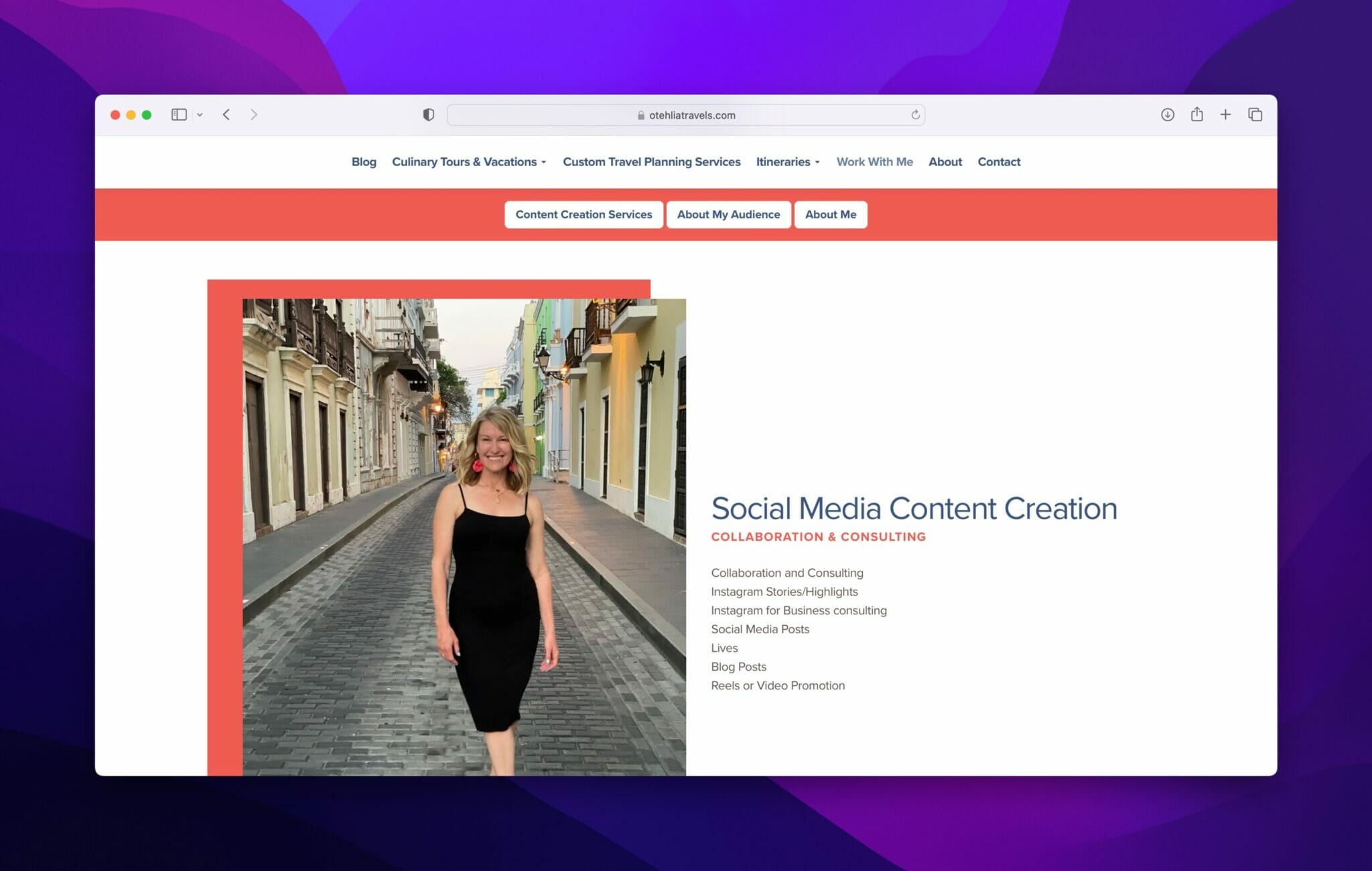Click the Contact navigation link

pyautogui.click(x=998, y=161)
